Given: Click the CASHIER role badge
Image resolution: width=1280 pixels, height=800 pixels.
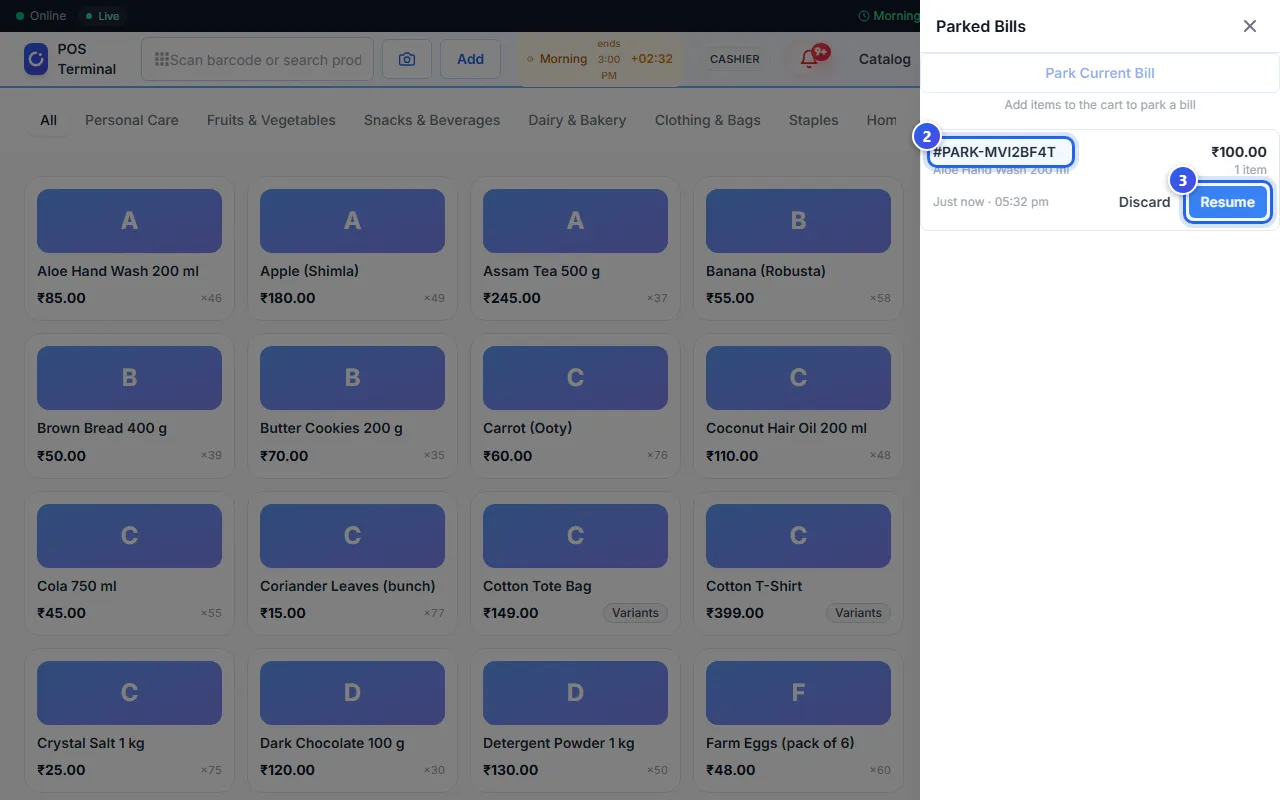Looking at the screenshot, I should click(735, 59).
